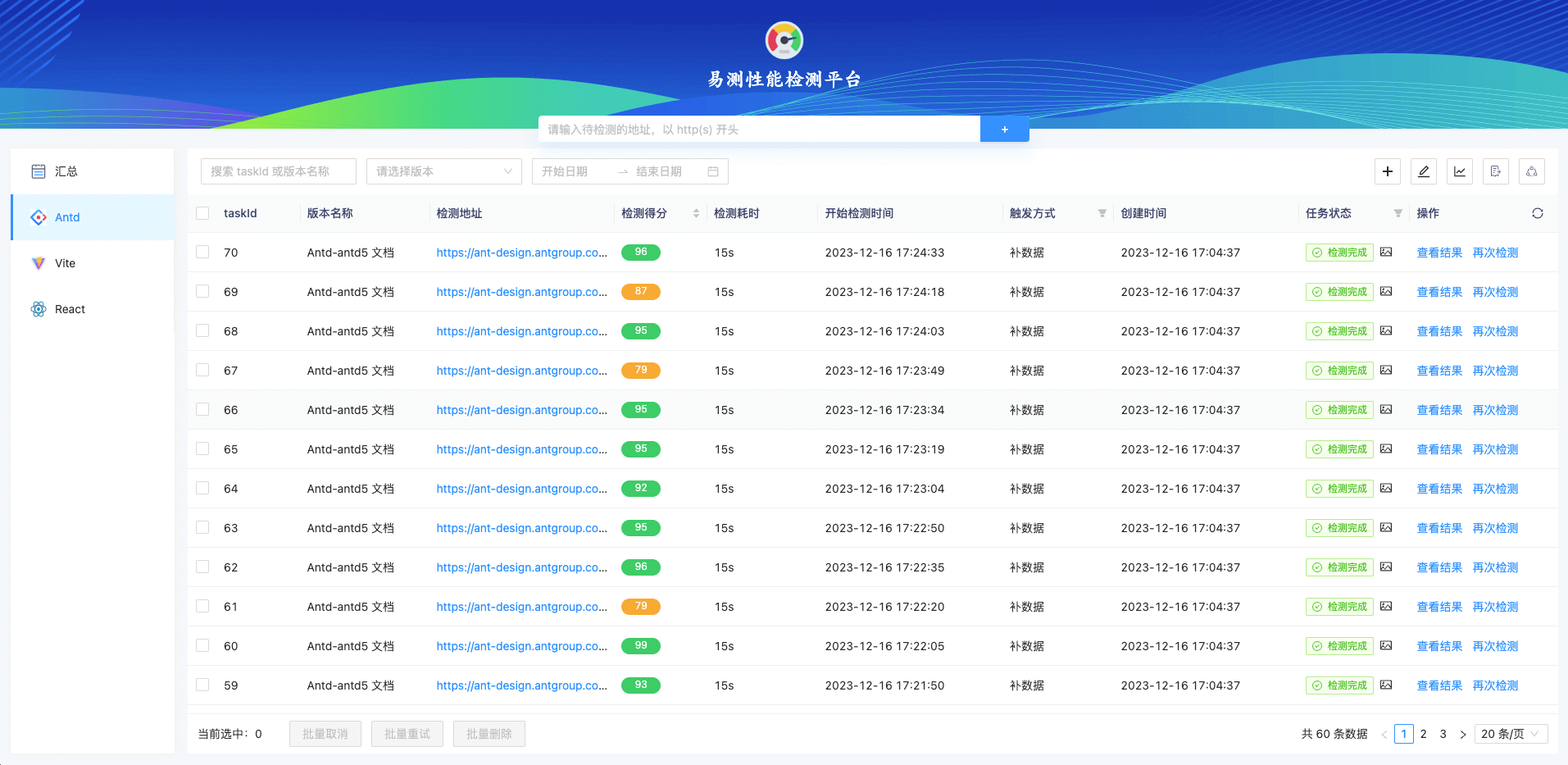Open screenshot image icon for task 67
1568x765 pixels.
point(1386,370)
